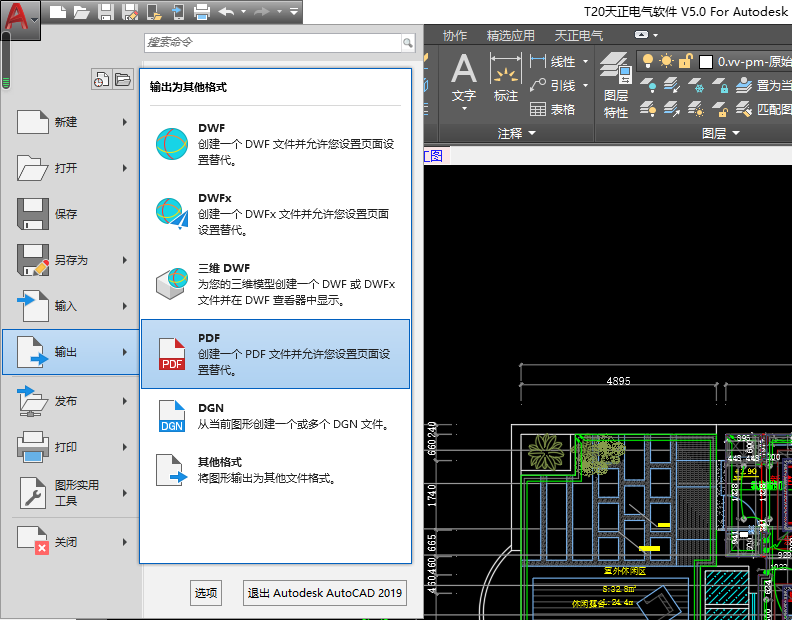Click the 表格 table button
The width and height of the screenshot is (792, 620).
coord(553,109)
